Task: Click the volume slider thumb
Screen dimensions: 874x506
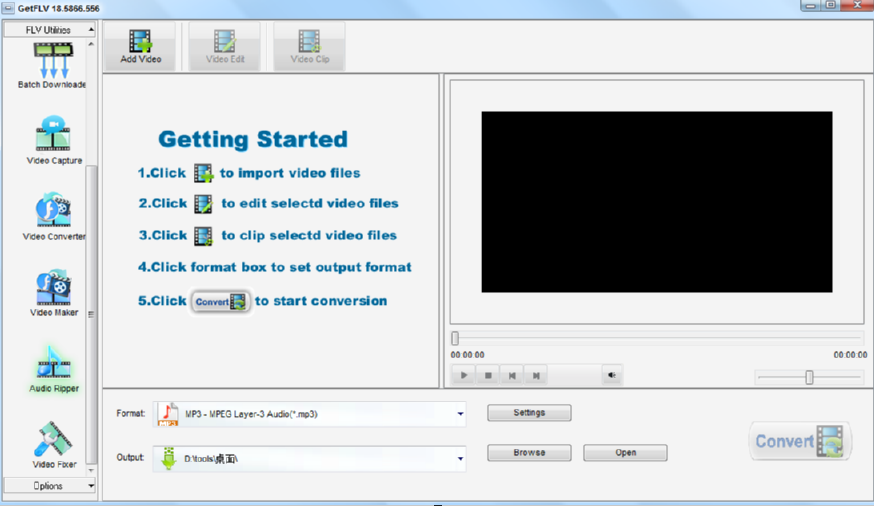Action: coord(809,377)
